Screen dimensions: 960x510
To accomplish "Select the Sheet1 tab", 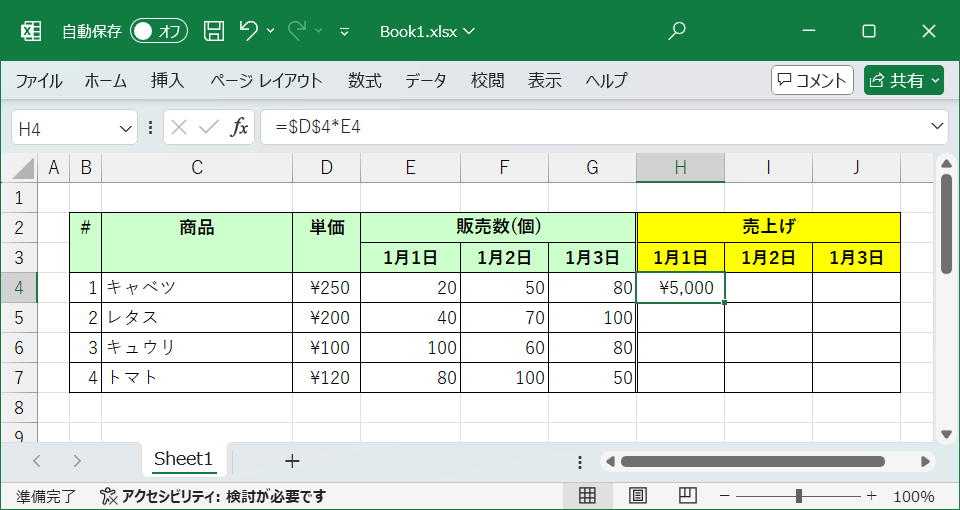I will 183,460.
